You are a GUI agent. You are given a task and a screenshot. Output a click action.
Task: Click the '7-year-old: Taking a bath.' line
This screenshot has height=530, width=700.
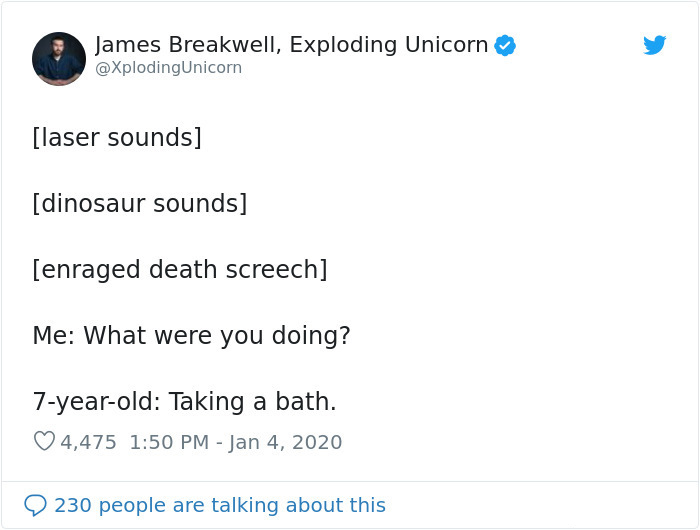[184, 401]
